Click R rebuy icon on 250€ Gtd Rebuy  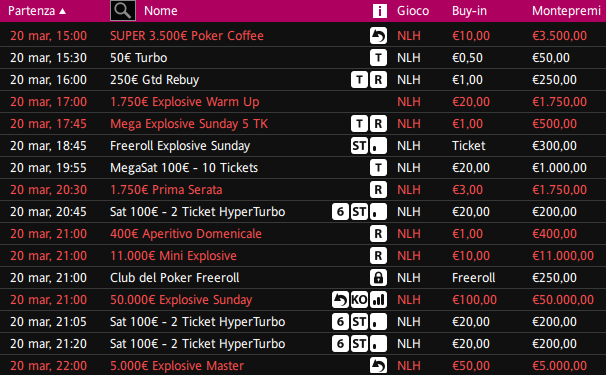pos(378,80)
